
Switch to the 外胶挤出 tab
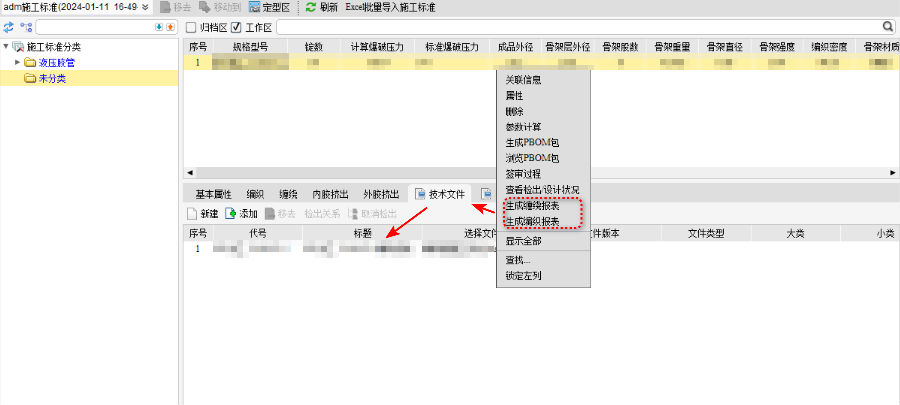tap(382, 194)
